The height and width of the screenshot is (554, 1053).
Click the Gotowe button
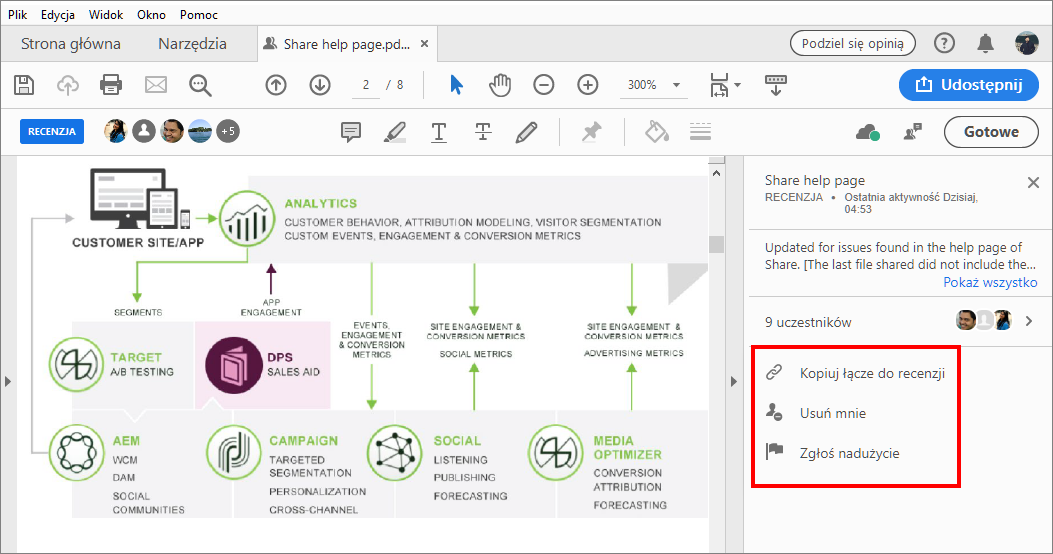coord(991,132)
